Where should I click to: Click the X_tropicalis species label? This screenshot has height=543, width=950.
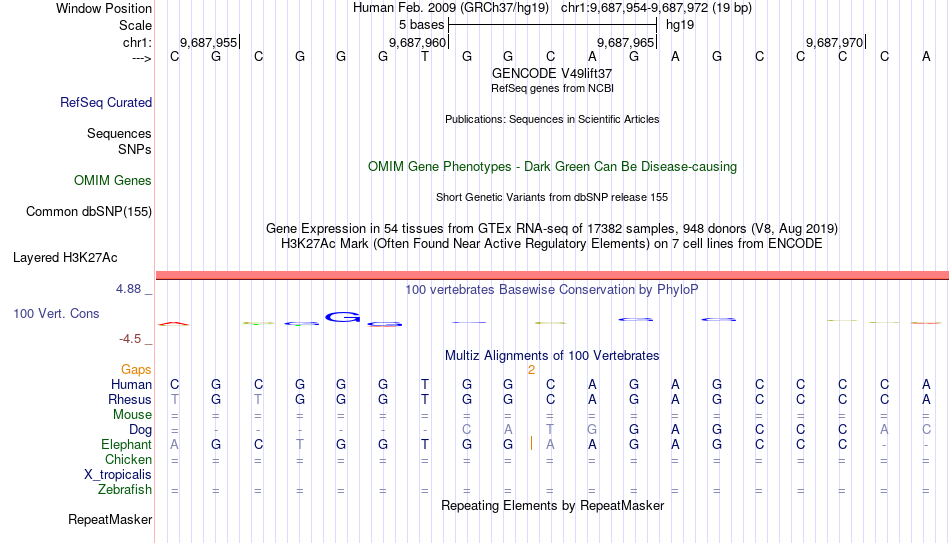(118, 475)
